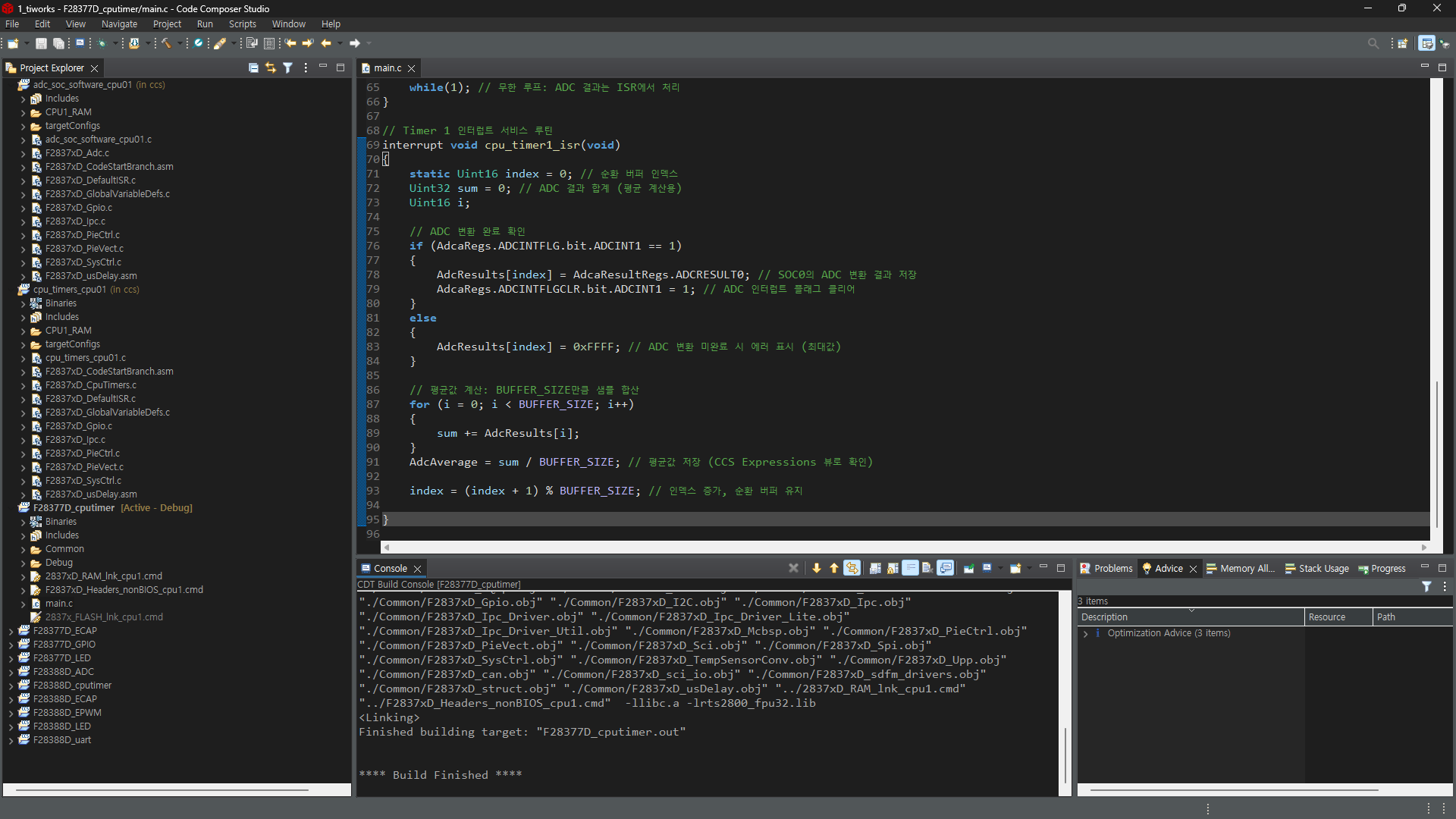Toggle Link with Editor in Project Explorer
The image size is (1456, 819).
(271, 68)
